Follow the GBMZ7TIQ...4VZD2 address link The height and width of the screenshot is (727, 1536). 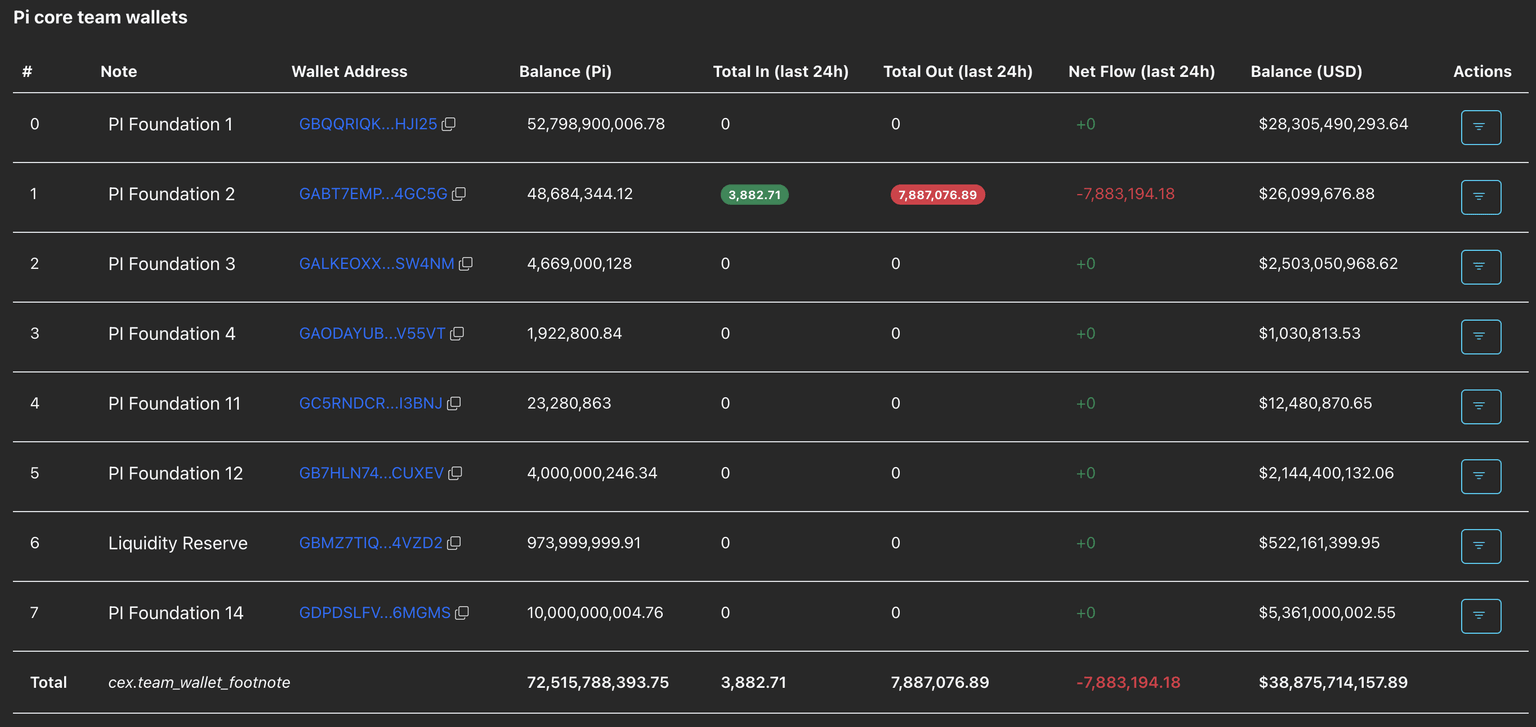pyautogui.click(x=370, y=543)
